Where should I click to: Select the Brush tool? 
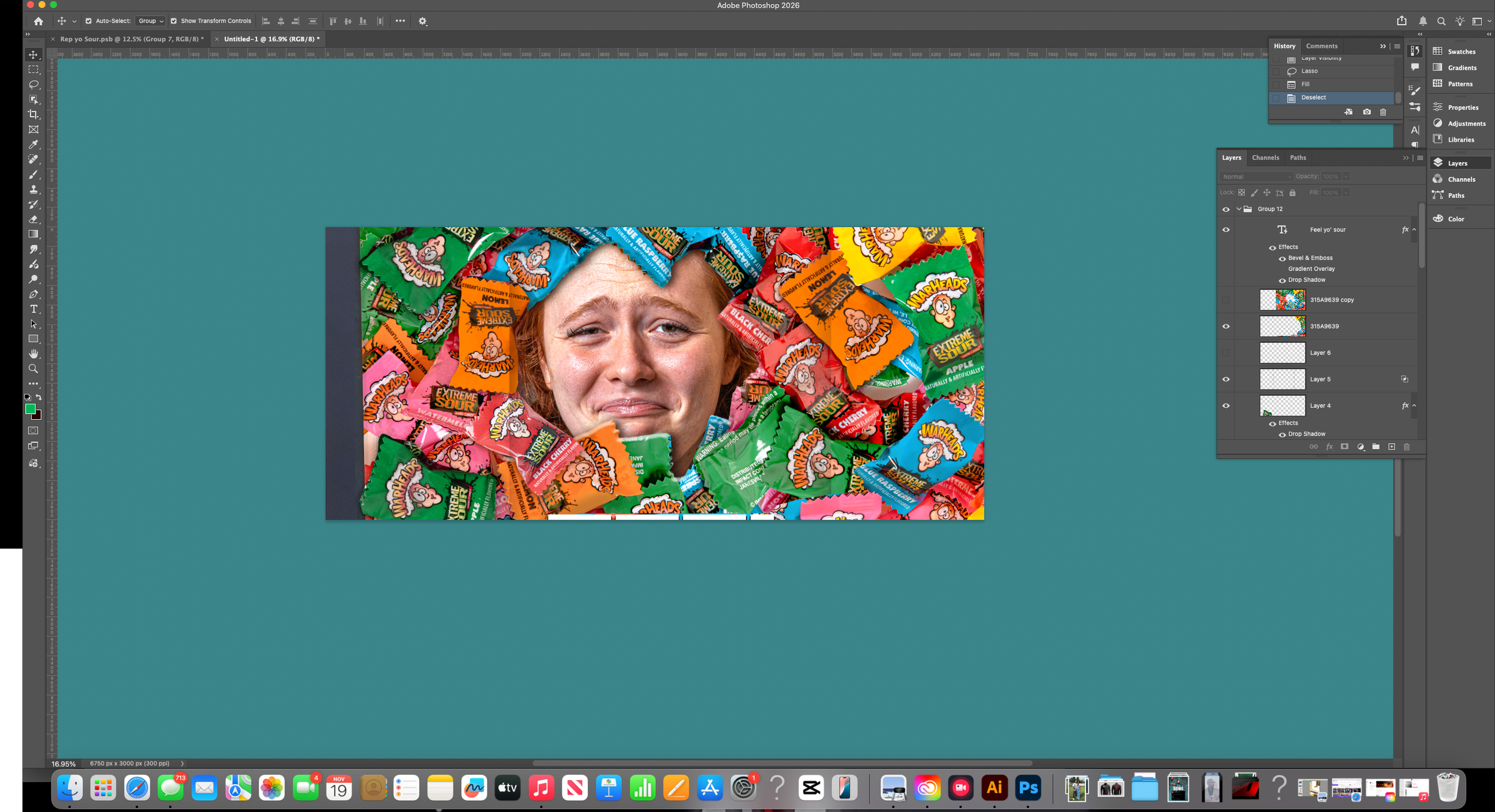[33, 175]
